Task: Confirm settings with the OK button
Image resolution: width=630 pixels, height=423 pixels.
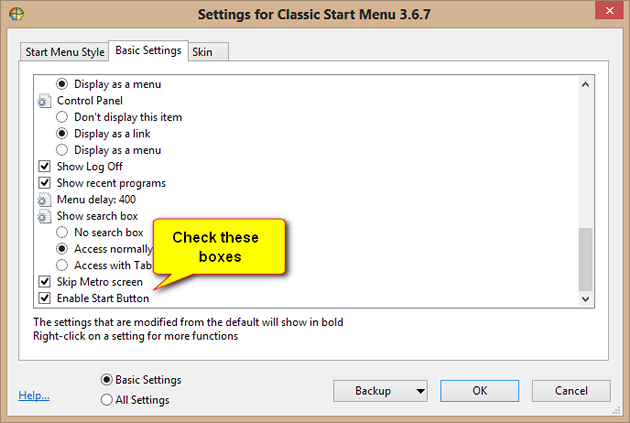Action: click(x=479, y=391)
